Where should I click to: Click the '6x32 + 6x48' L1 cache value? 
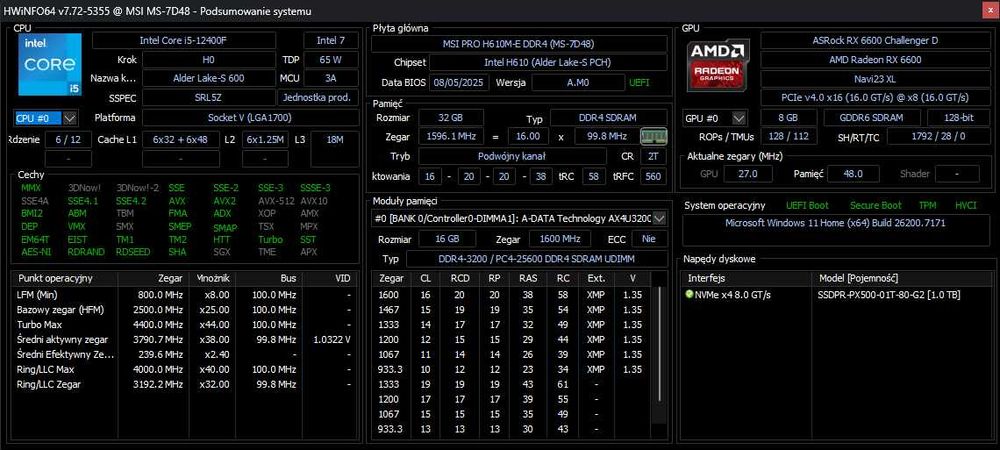pyautogui.click(x=180, y=140)
